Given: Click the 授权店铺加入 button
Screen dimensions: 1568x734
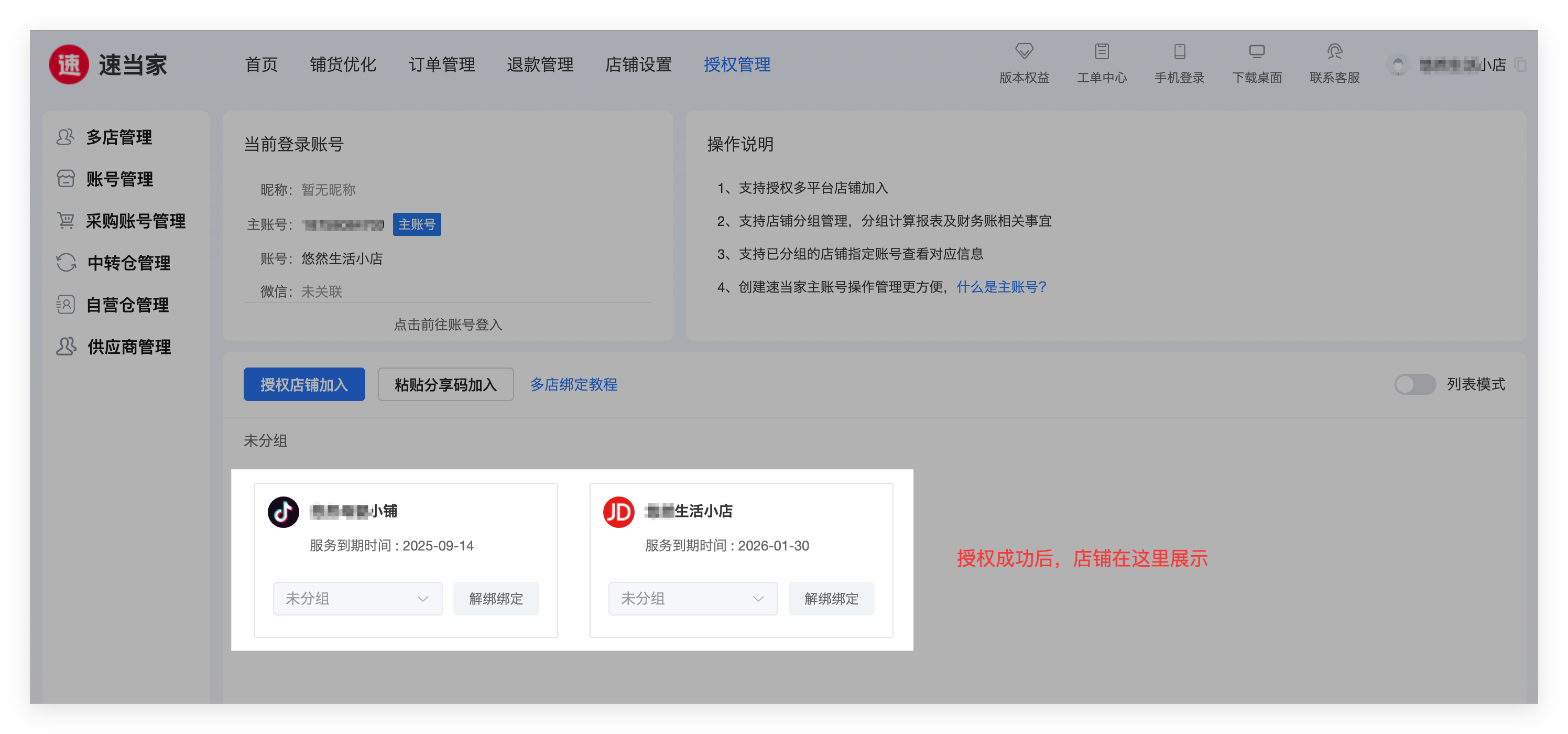Looking at the screenshot, I should click(x=304, y=384).
